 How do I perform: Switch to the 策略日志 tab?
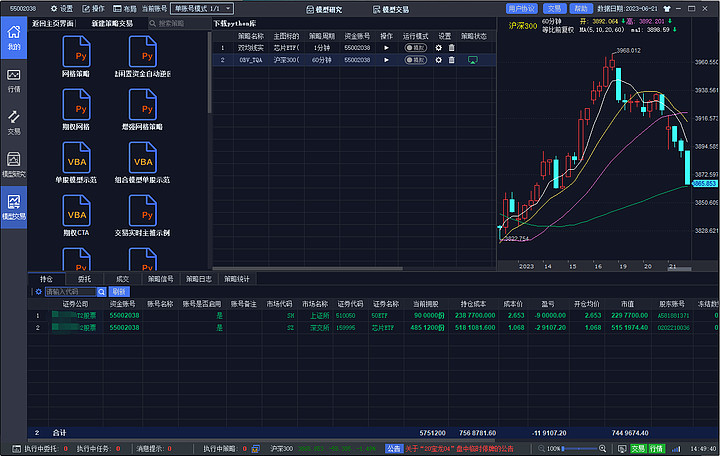click(198, 279)
